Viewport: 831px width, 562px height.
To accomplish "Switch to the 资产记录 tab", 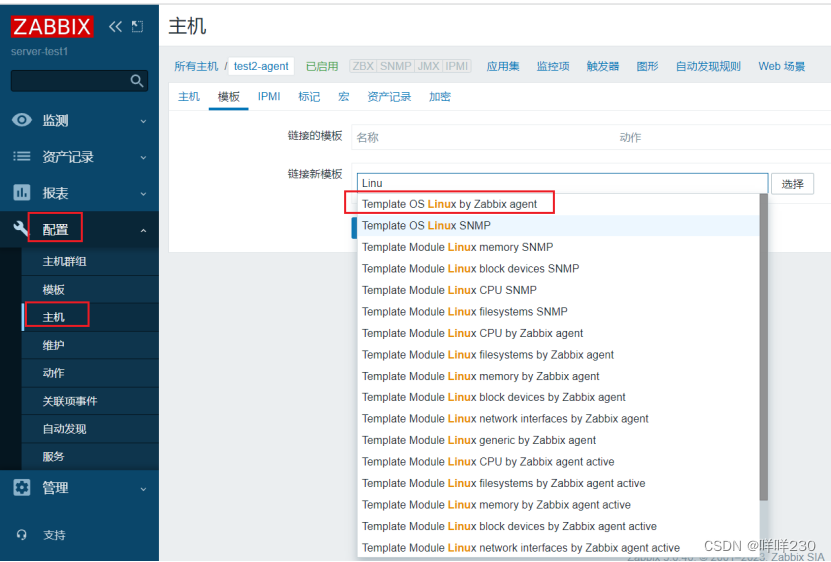I will point(389,96).
